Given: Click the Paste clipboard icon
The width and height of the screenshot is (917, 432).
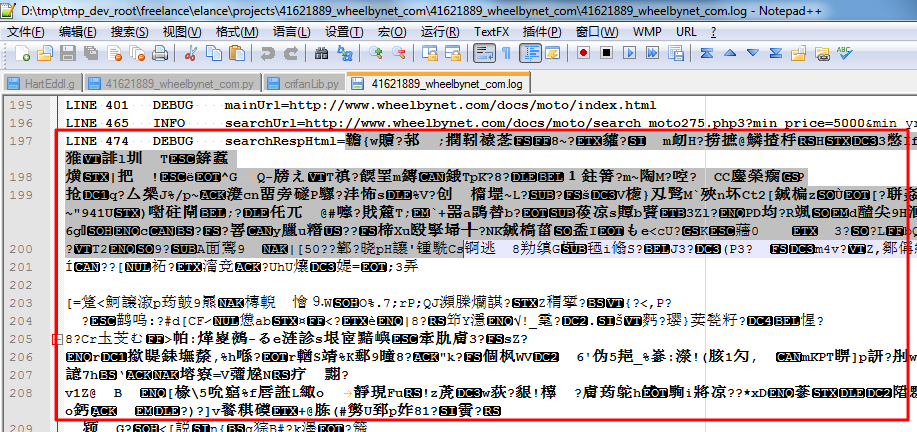Looking at the screenshot, I should point(236,53).
